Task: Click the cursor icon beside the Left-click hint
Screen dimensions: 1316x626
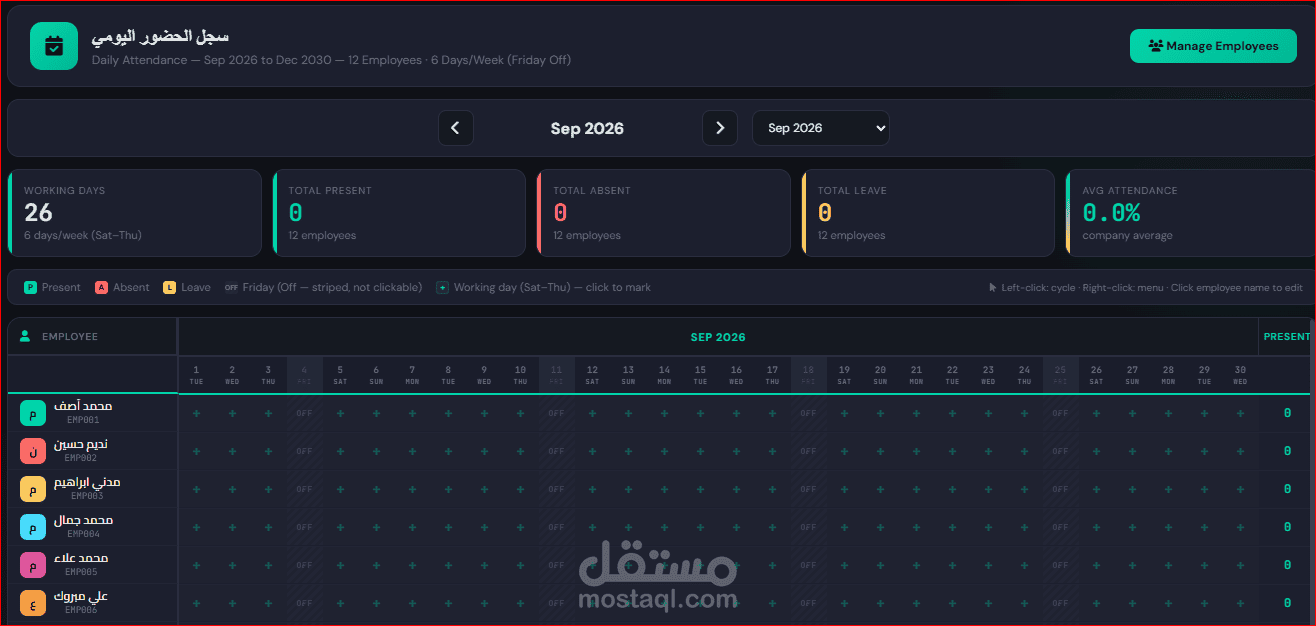Action: [992, 288]
